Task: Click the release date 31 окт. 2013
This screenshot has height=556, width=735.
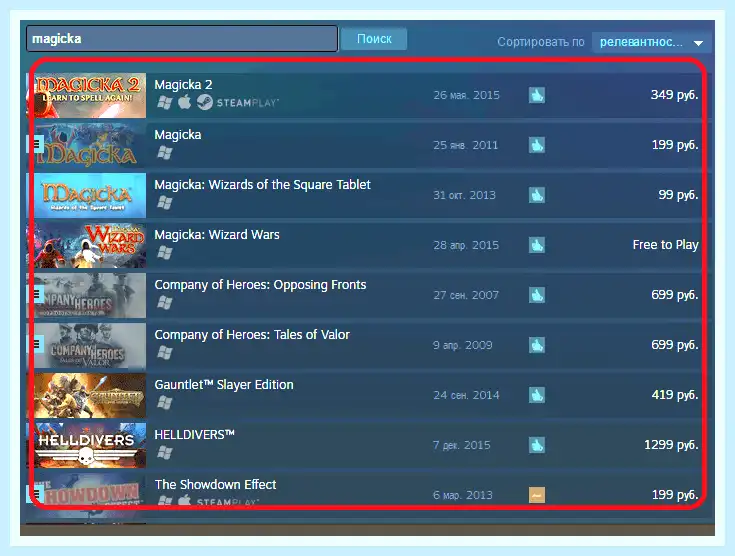Action: [464, 195]
